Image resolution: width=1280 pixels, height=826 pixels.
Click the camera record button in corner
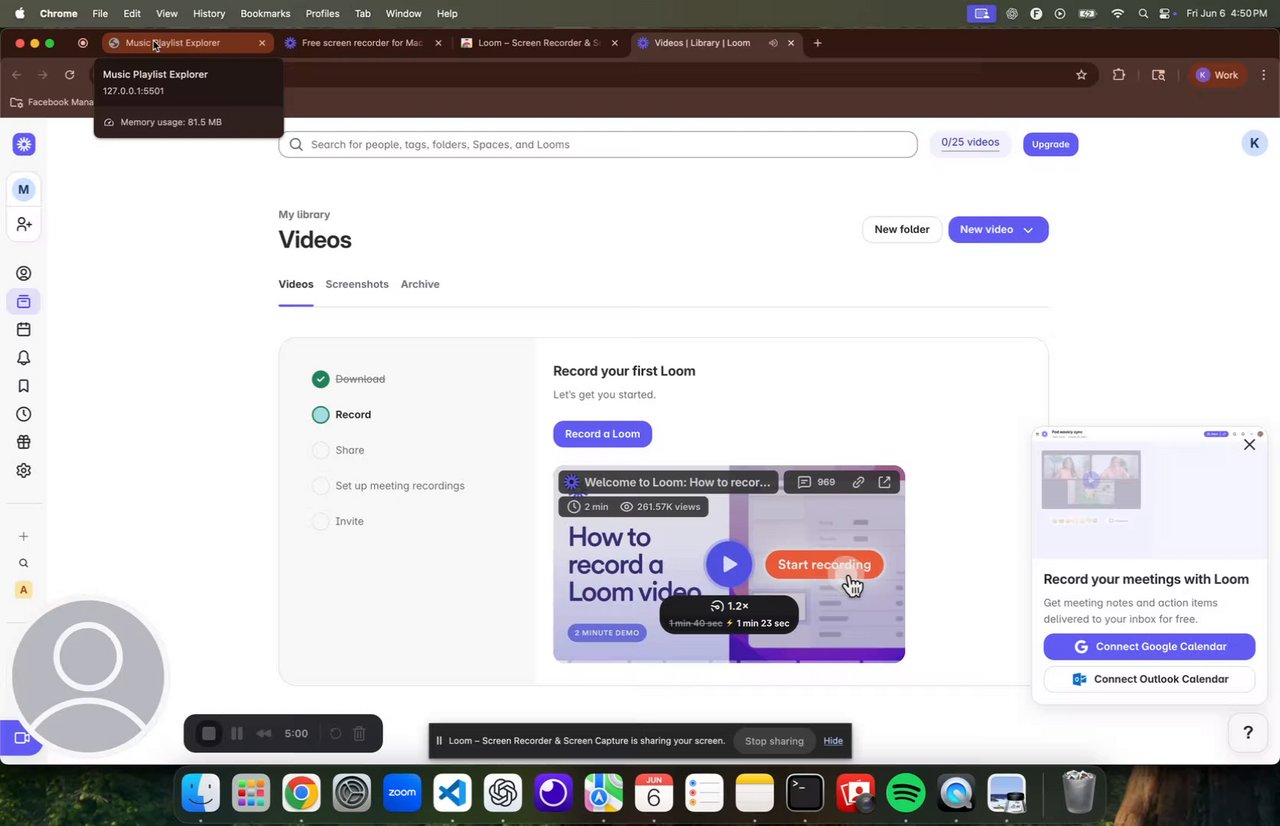coord(21,738)
